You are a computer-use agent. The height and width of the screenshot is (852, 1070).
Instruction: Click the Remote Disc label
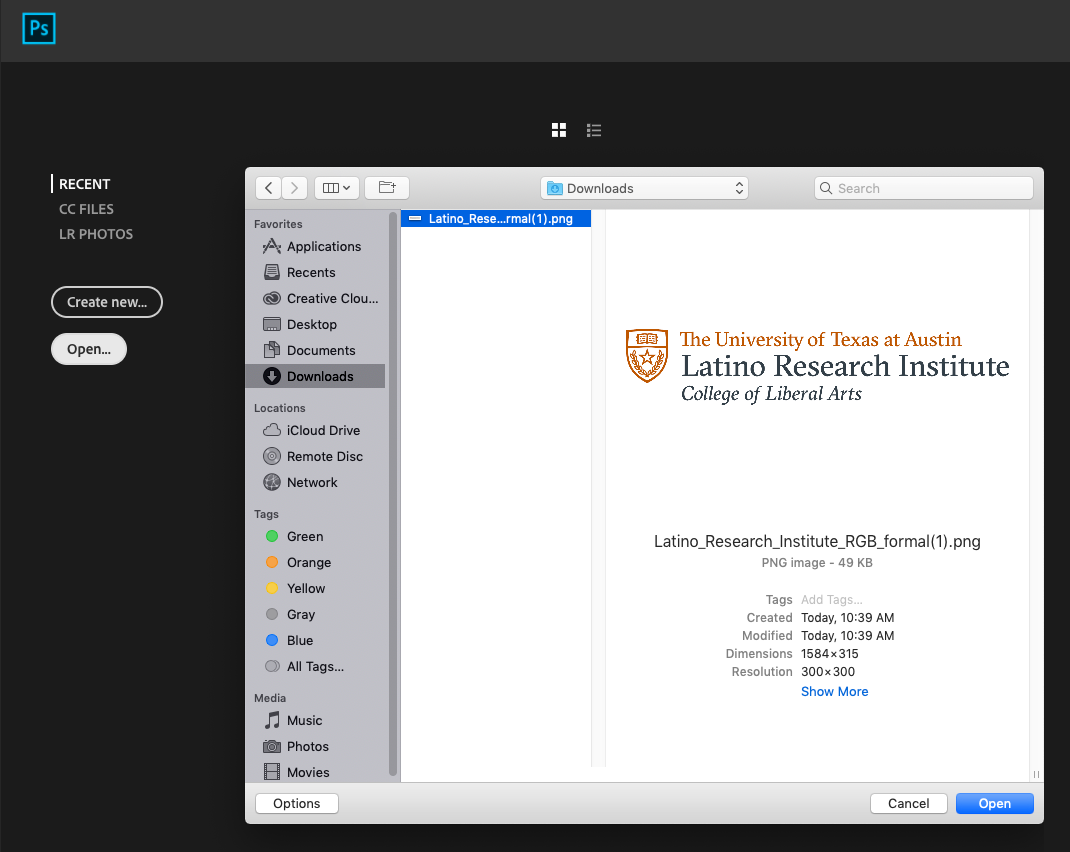tap(325, 456)
